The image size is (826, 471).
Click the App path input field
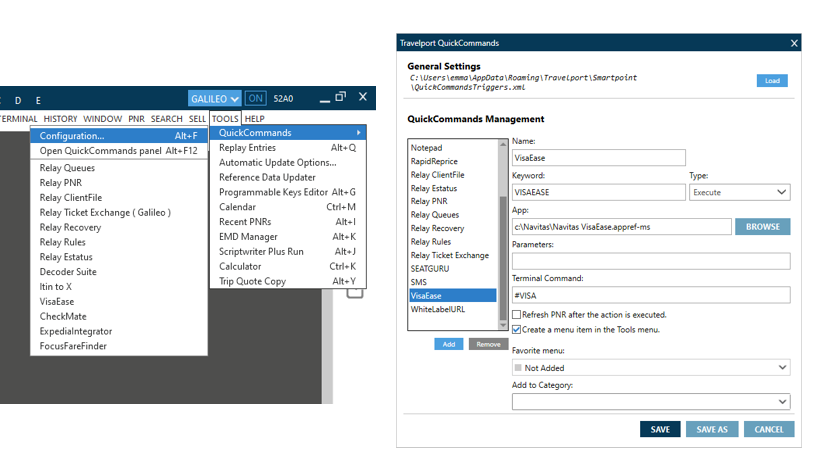click(x=622, y=227)
